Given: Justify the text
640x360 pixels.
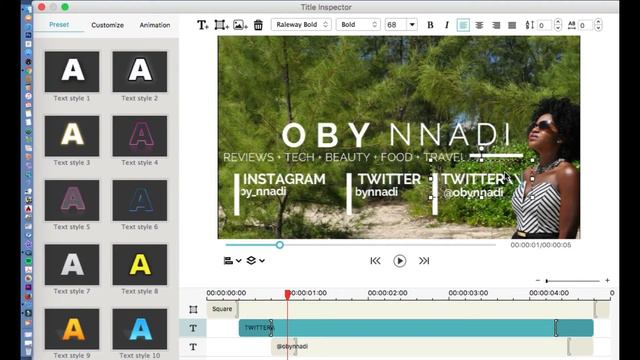Looking at the screenshot, I should [x=512, y=25].
